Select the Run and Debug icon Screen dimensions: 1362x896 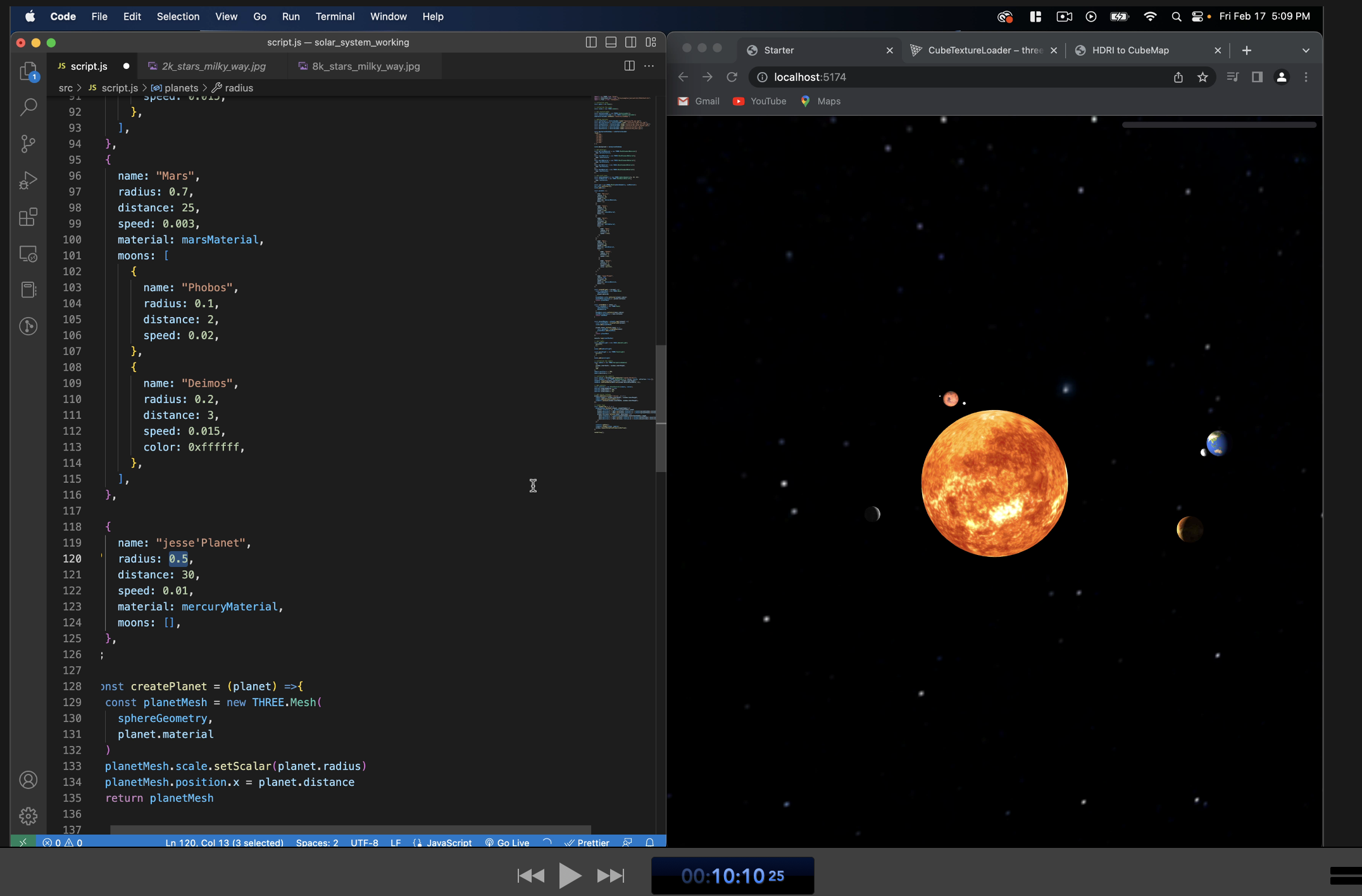tap(29, 180)
